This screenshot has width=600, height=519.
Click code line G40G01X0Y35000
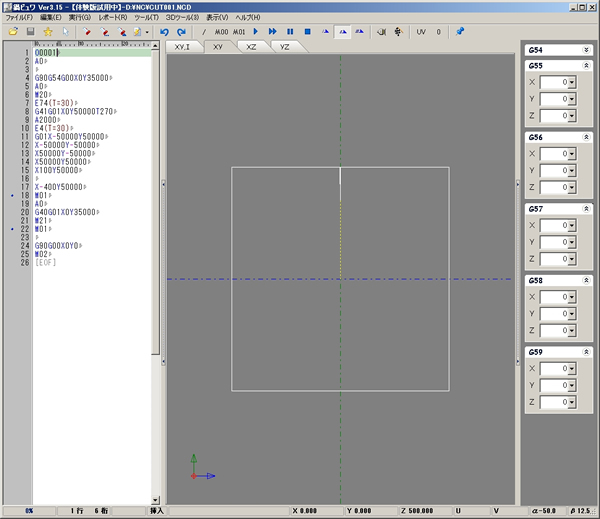click(x=65, y=212)
